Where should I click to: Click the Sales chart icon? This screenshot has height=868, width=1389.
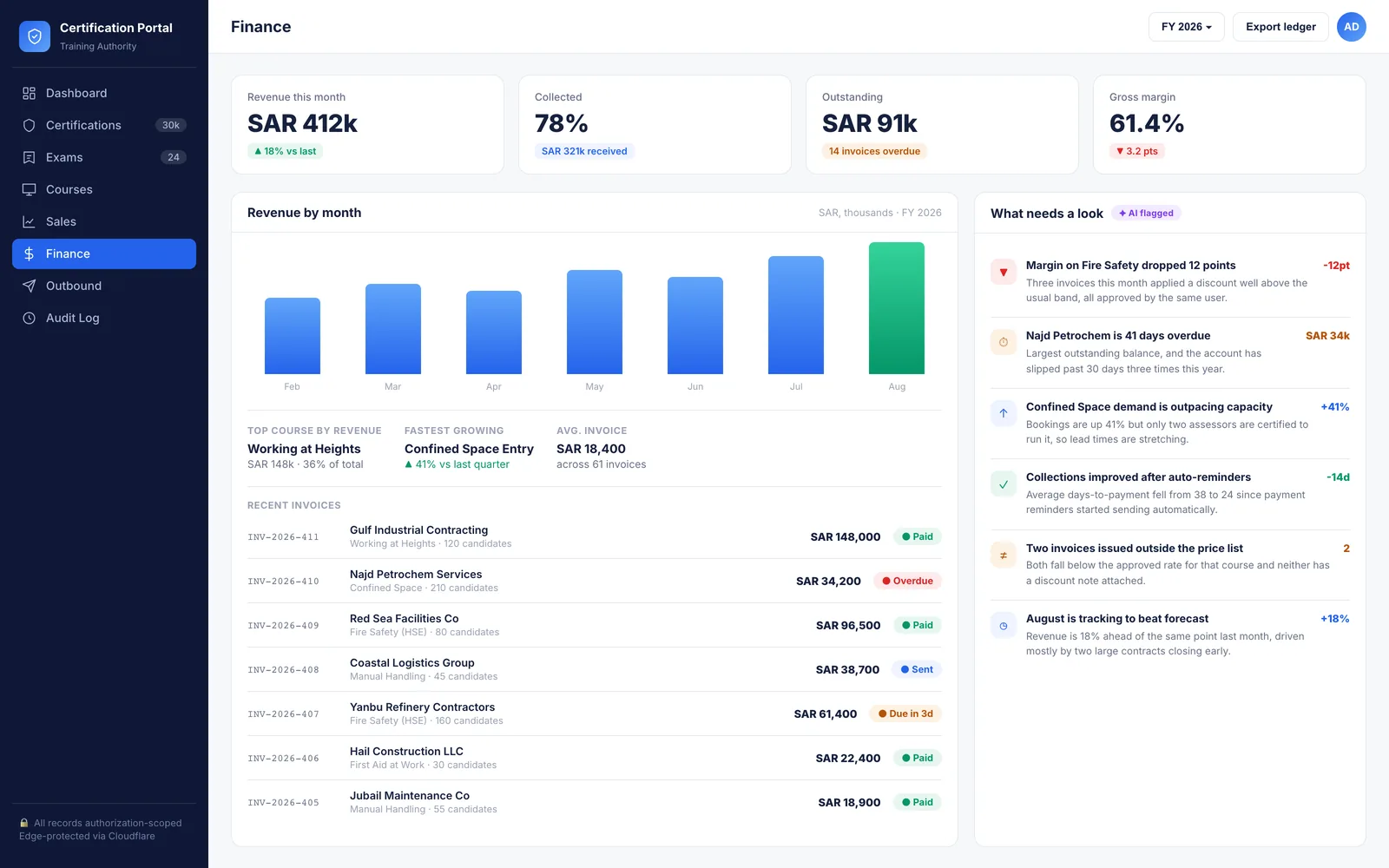click(29, 221)
